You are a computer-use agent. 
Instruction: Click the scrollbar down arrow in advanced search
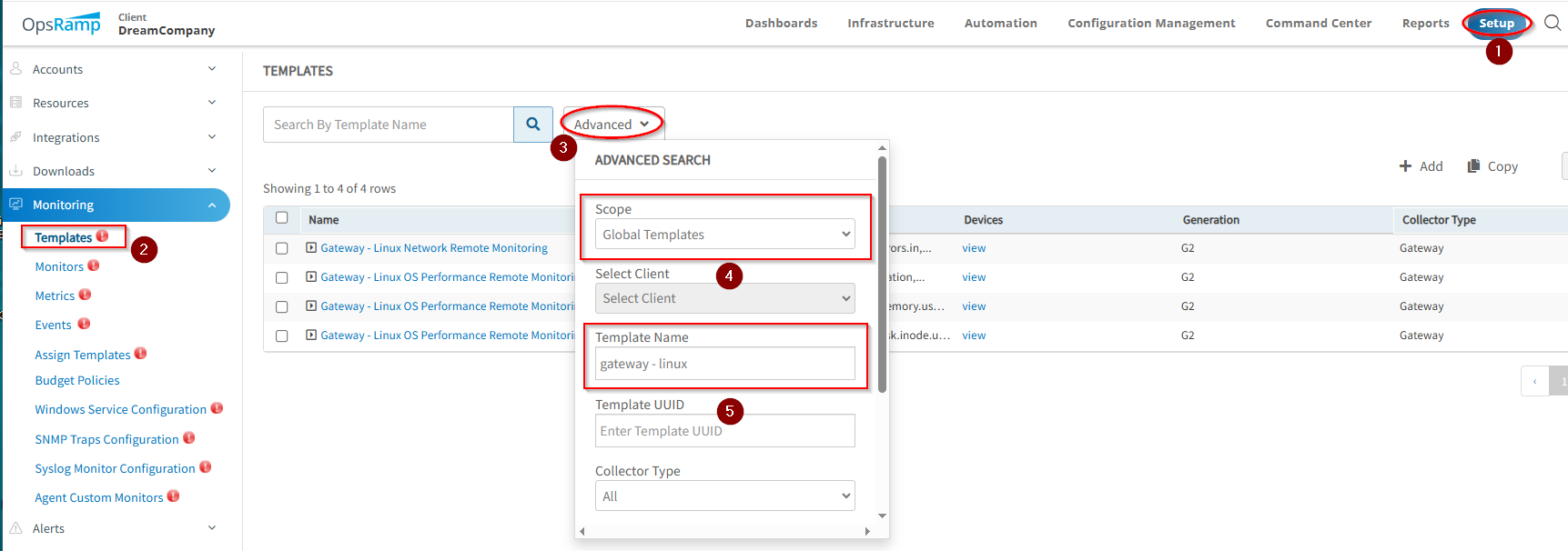[x=882, y=516]
